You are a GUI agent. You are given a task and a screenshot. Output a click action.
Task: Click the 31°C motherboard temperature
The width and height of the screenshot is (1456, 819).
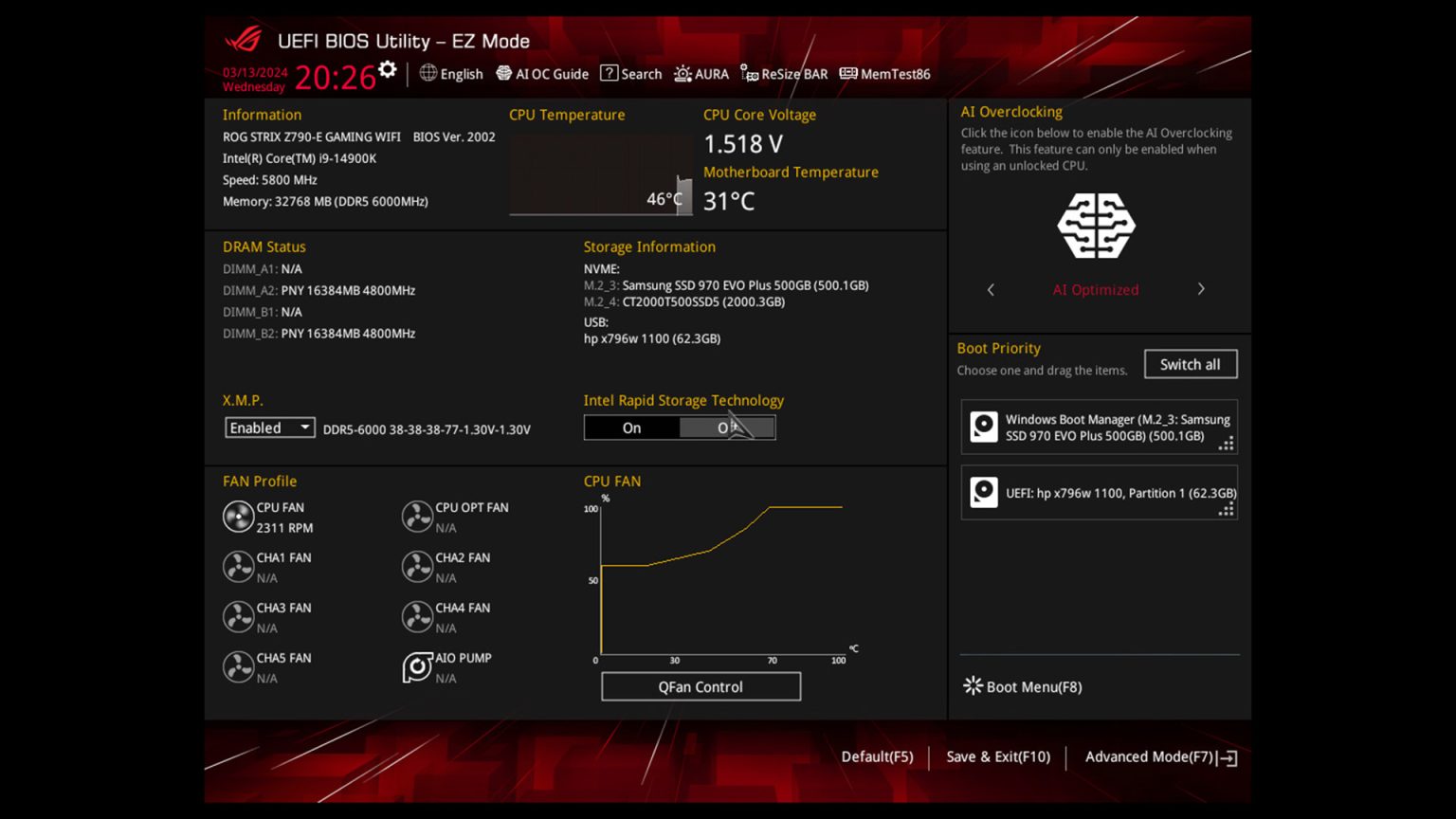(729, 201)
